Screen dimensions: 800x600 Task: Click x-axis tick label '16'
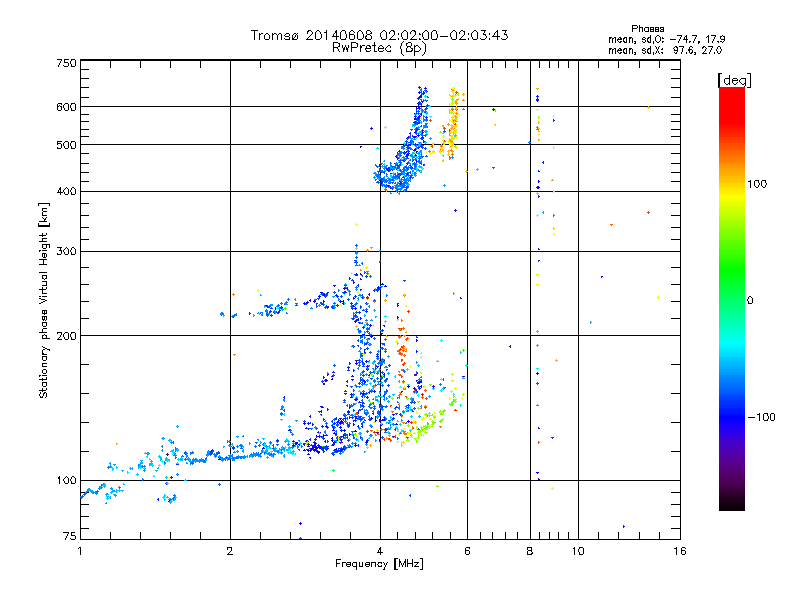(680, 551)
